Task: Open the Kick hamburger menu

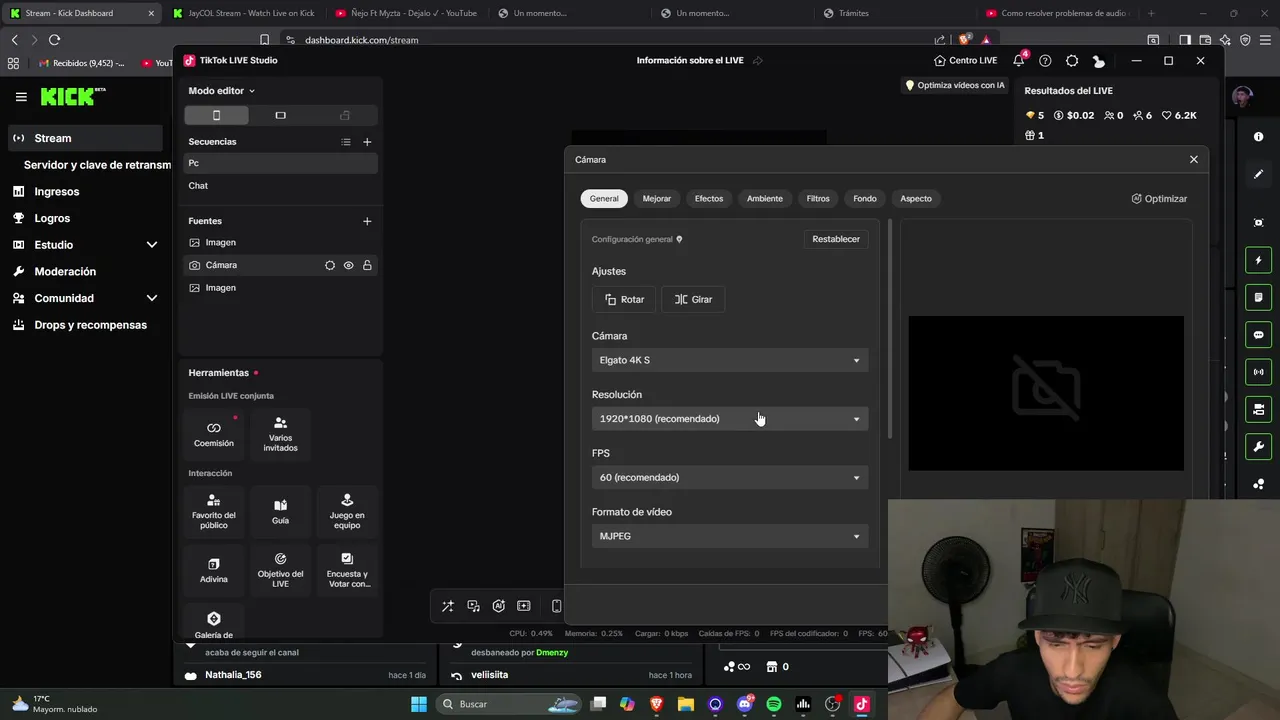Action: 21,97
